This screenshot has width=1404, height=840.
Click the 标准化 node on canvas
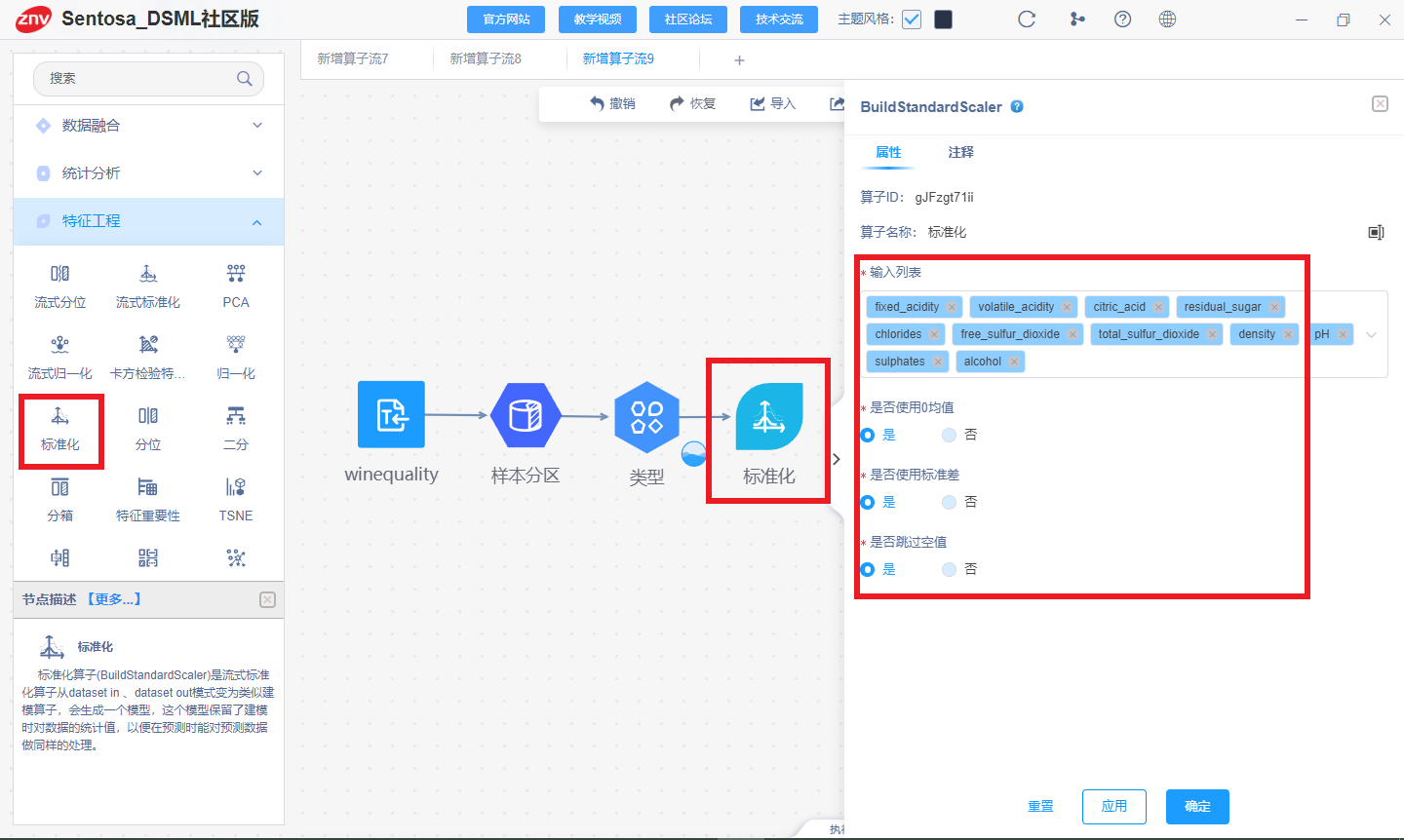(769, 416)
